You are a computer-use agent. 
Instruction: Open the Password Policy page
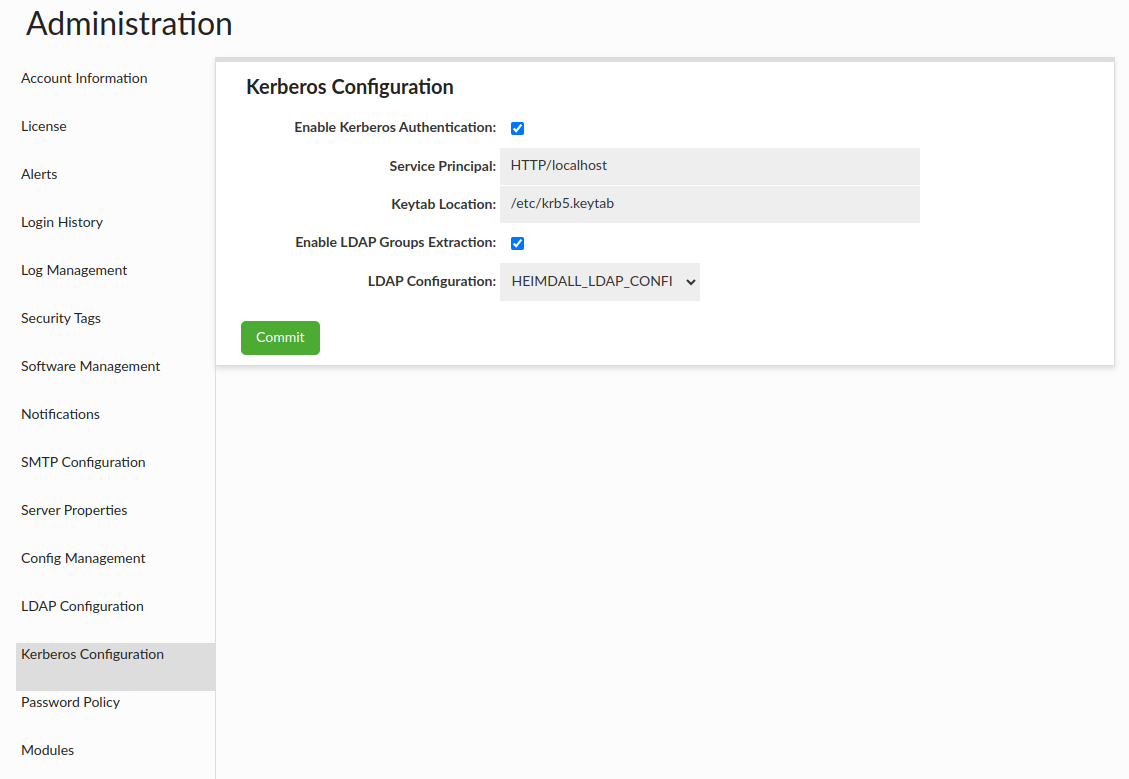[x=70, y=703]
